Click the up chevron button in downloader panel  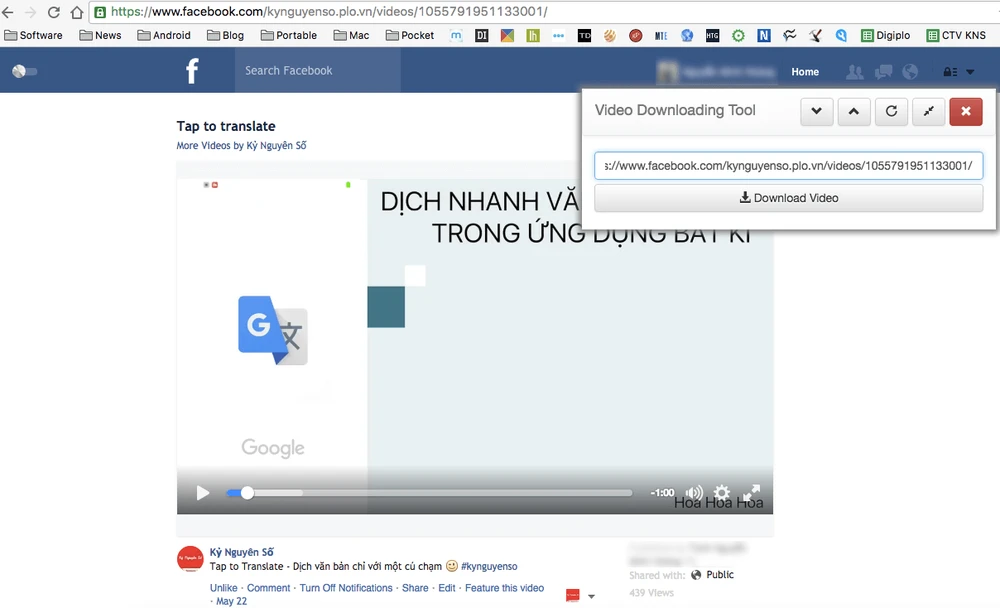pos(853,111)
